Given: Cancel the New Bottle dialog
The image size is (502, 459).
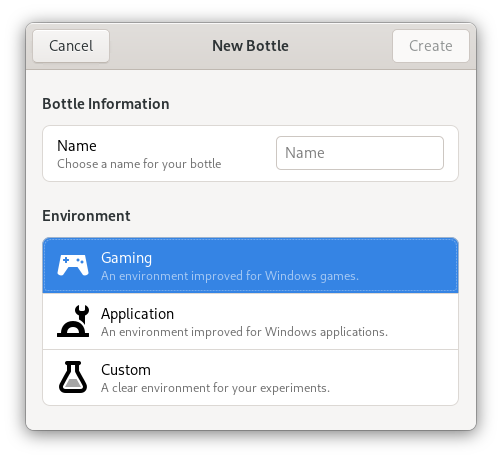Looking at the screenshot, I should point(71,46).
